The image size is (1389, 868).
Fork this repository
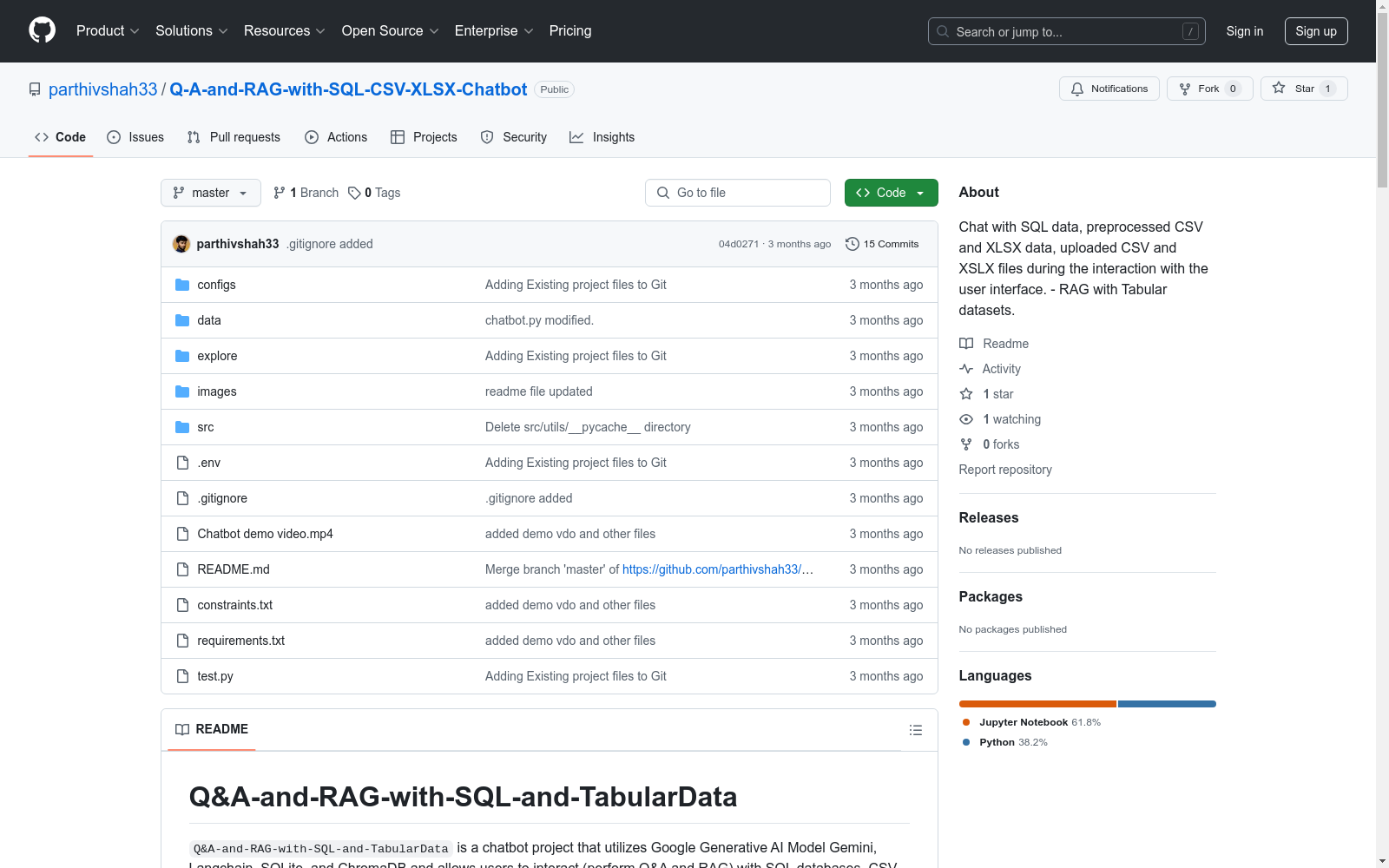(x=1209, y=89)
